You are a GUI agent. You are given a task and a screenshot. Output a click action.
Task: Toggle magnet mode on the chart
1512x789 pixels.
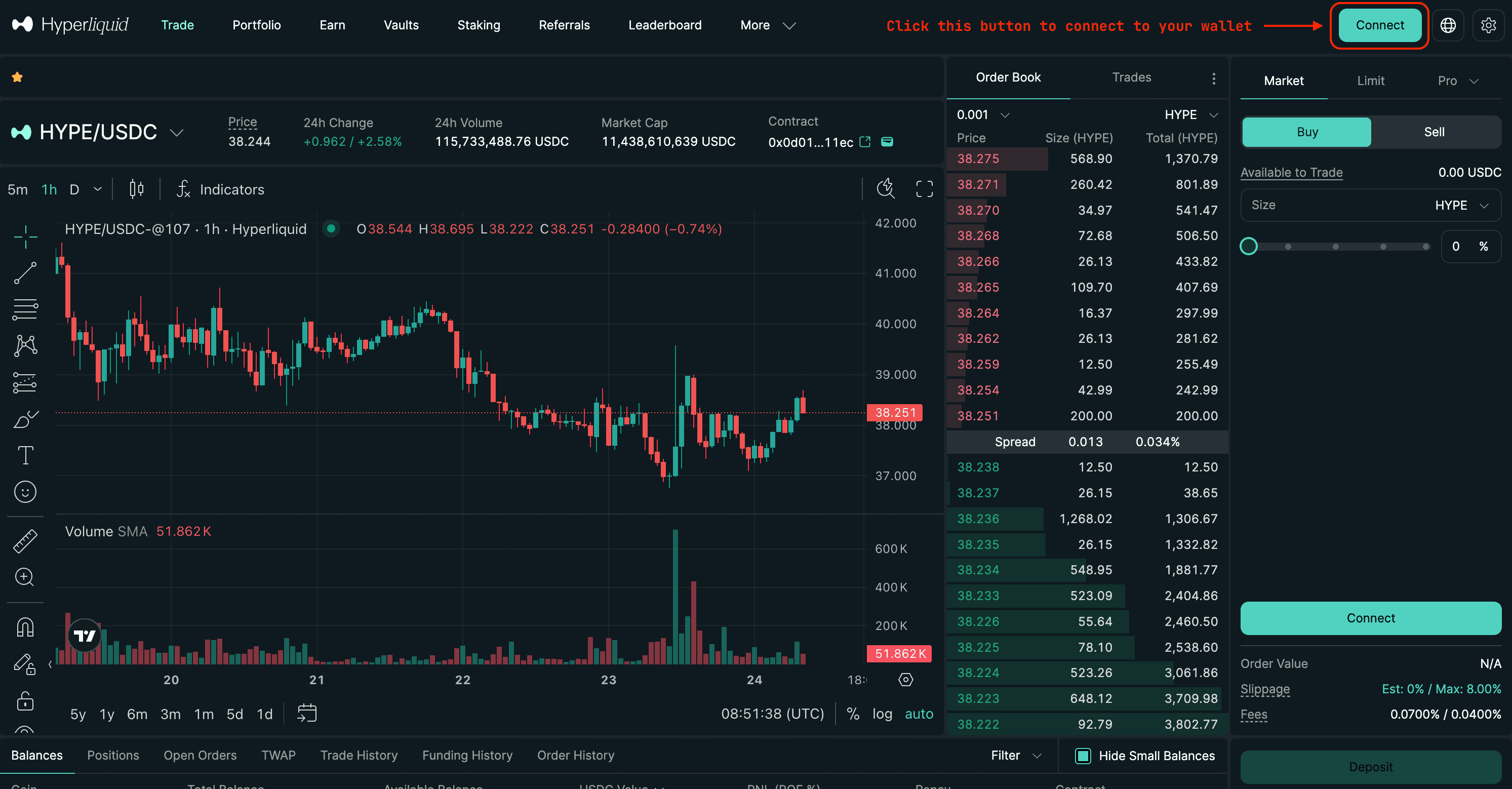[25, 627]
